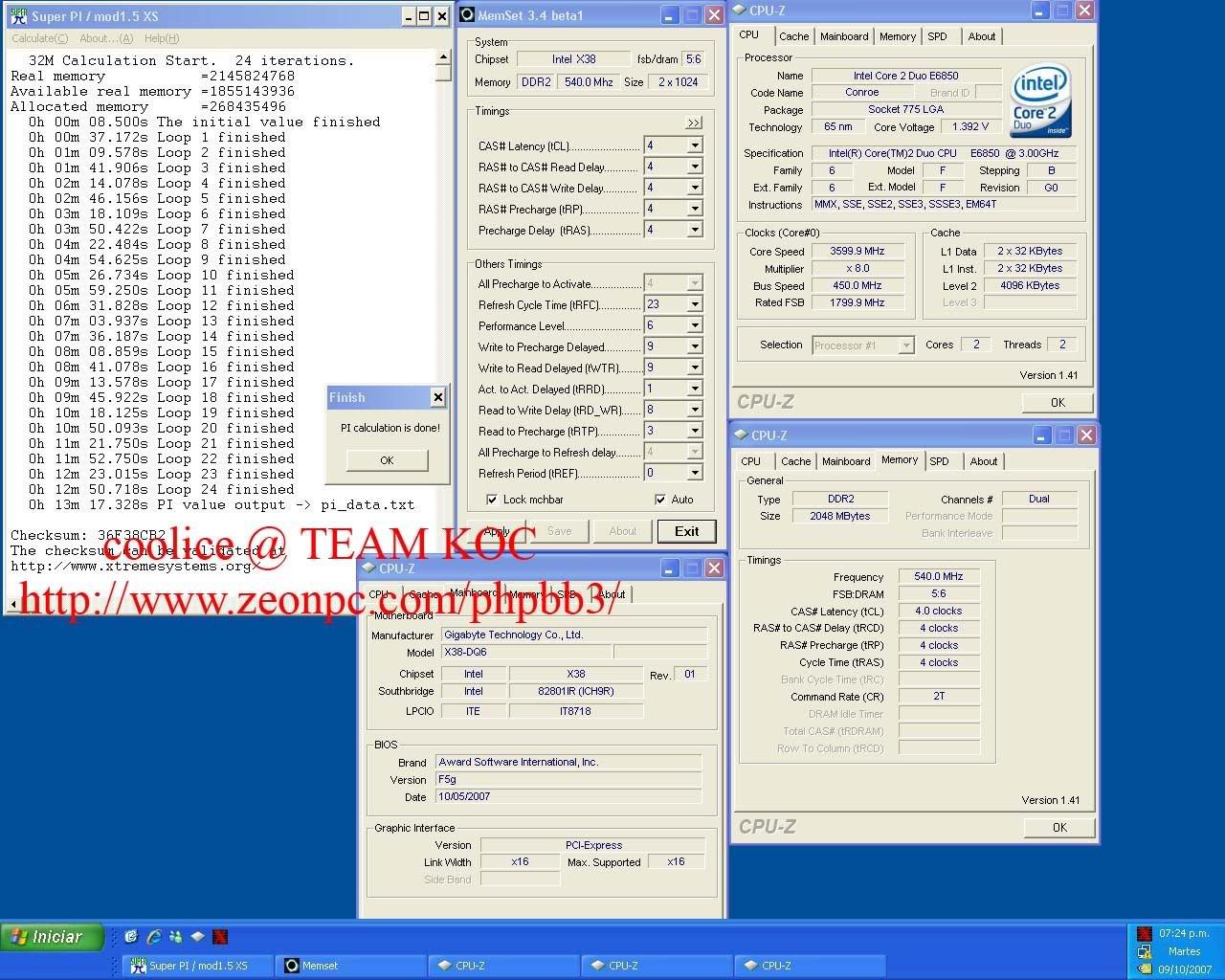Open the RAS# to CAS# Write Delay dropdown

(x=695, y=188)
